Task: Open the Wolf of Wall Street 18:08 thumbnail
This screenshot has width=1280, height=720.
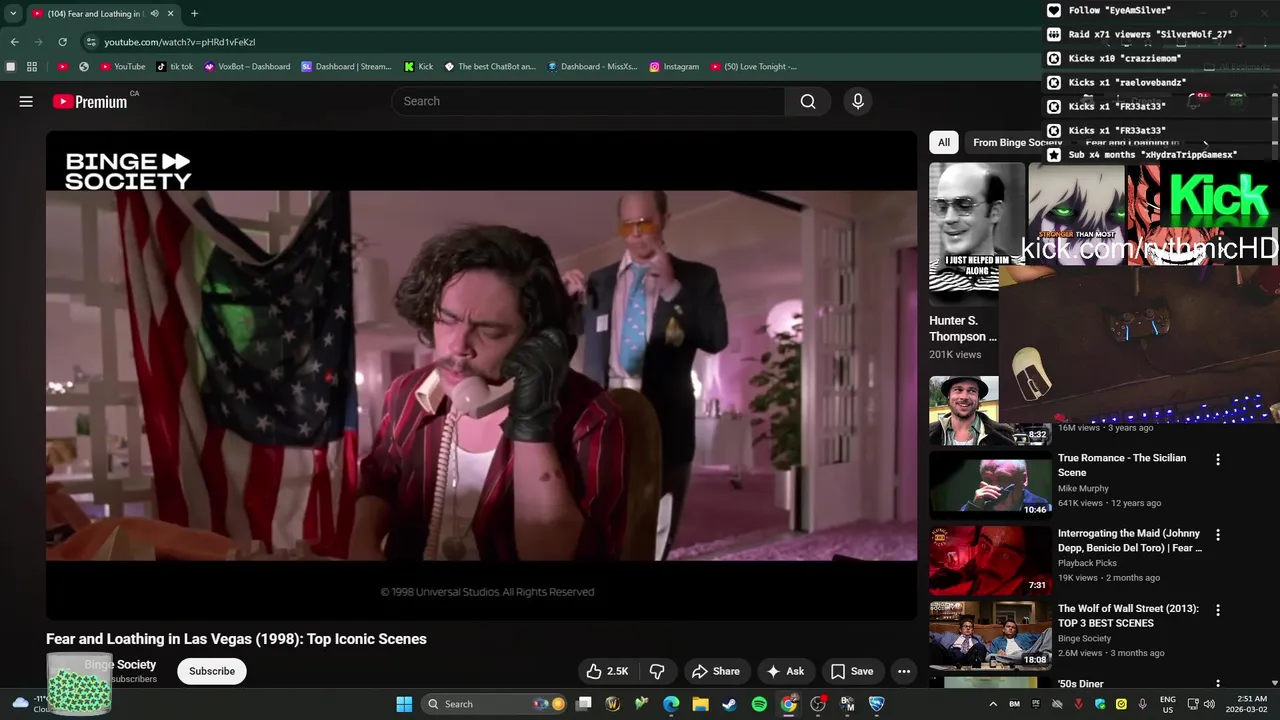Action: click(x=990, y=634)
